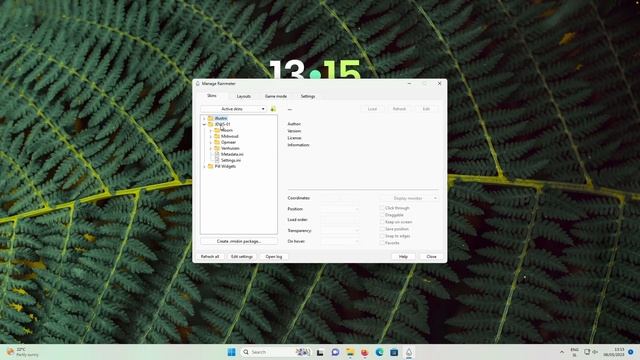This screenshot has width=640, height=360.
Task: Select the illustro tree item
Action: click(221, 118)
